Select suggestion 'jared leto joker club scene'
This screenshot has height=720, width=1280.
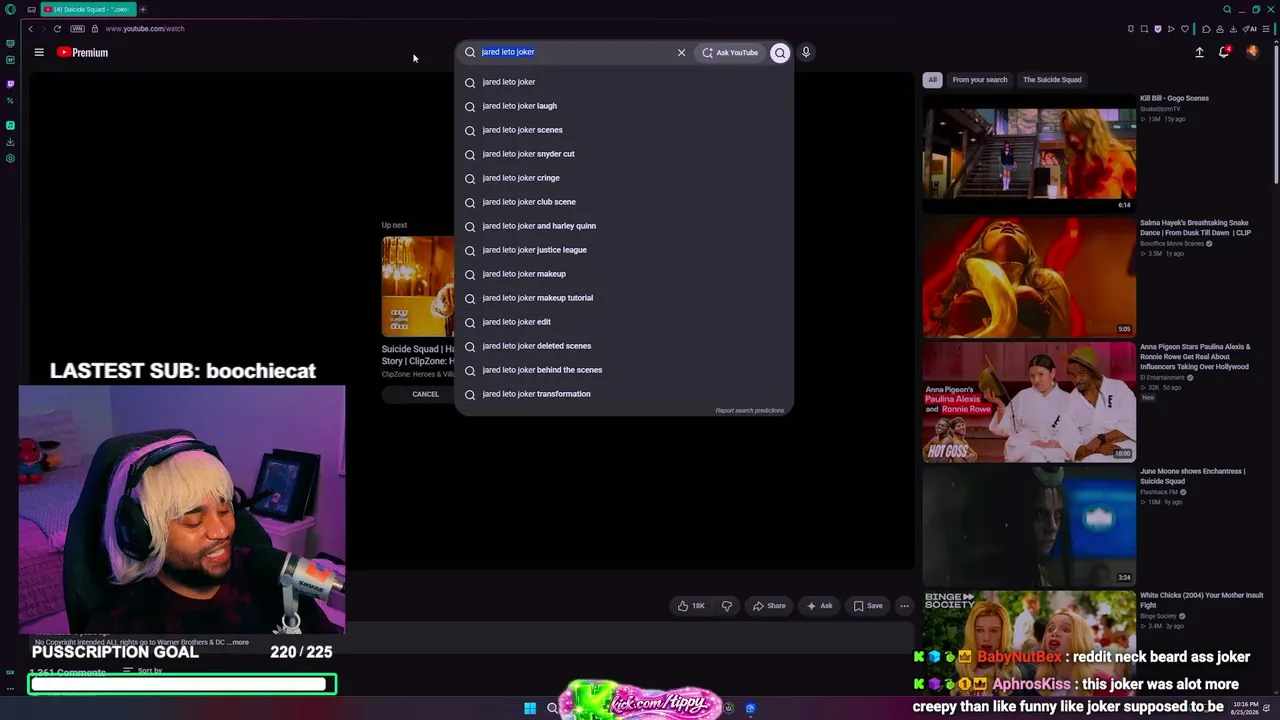tap(624, 202)
